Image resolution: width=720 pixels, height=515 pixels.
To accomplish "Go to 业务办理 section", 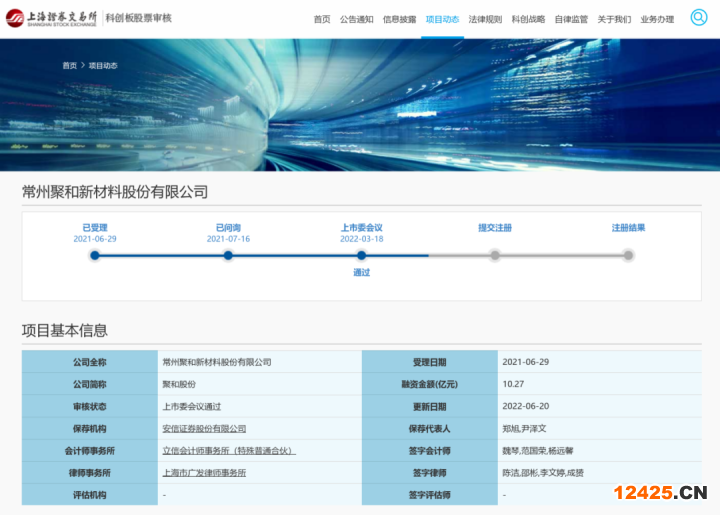I will point(657,19).
